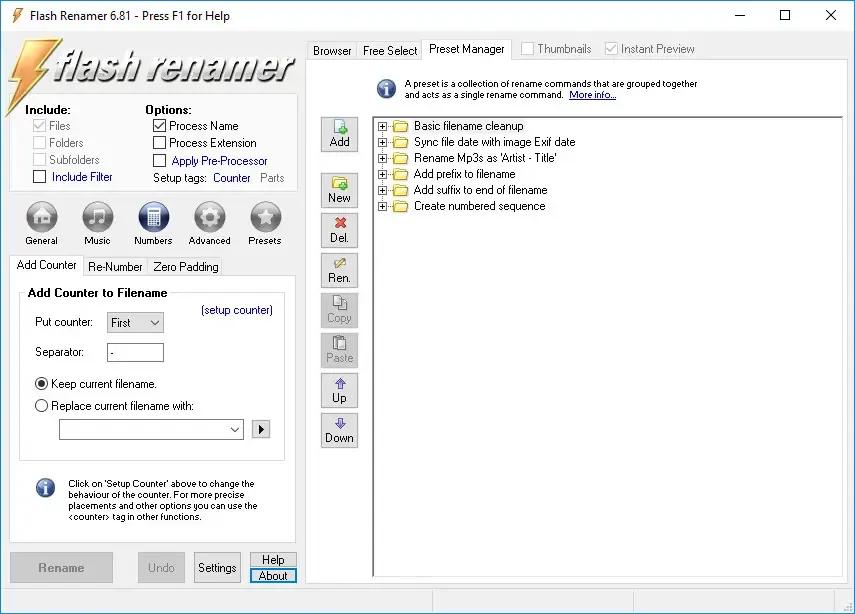Click into the Separator text field
Image resolution: width=855 pixels, height=614 pixels.
tap(135, 353)
